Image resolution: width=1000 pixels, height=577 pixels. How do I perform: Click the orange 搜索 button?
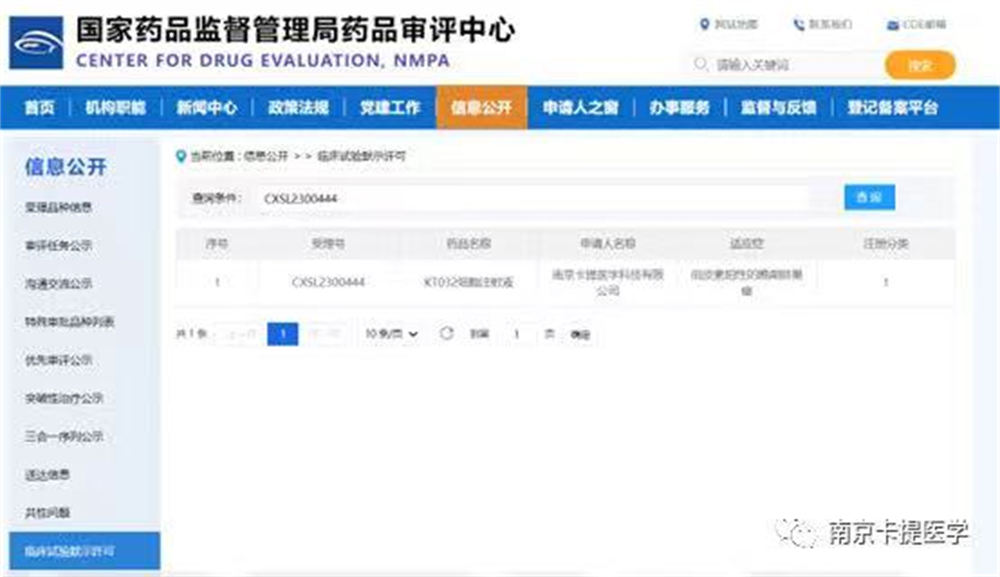pyautogui.click(x=920, y=65)
